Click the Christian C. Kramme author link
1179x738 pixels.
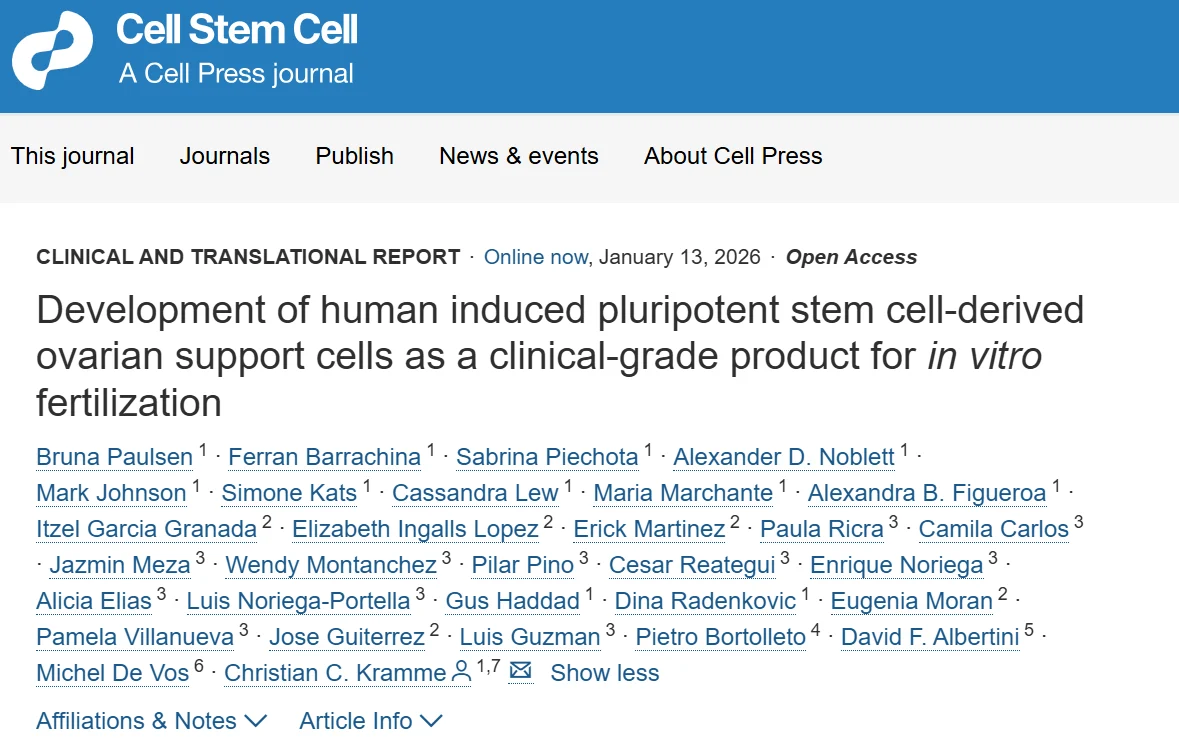[x=335, y=673]
